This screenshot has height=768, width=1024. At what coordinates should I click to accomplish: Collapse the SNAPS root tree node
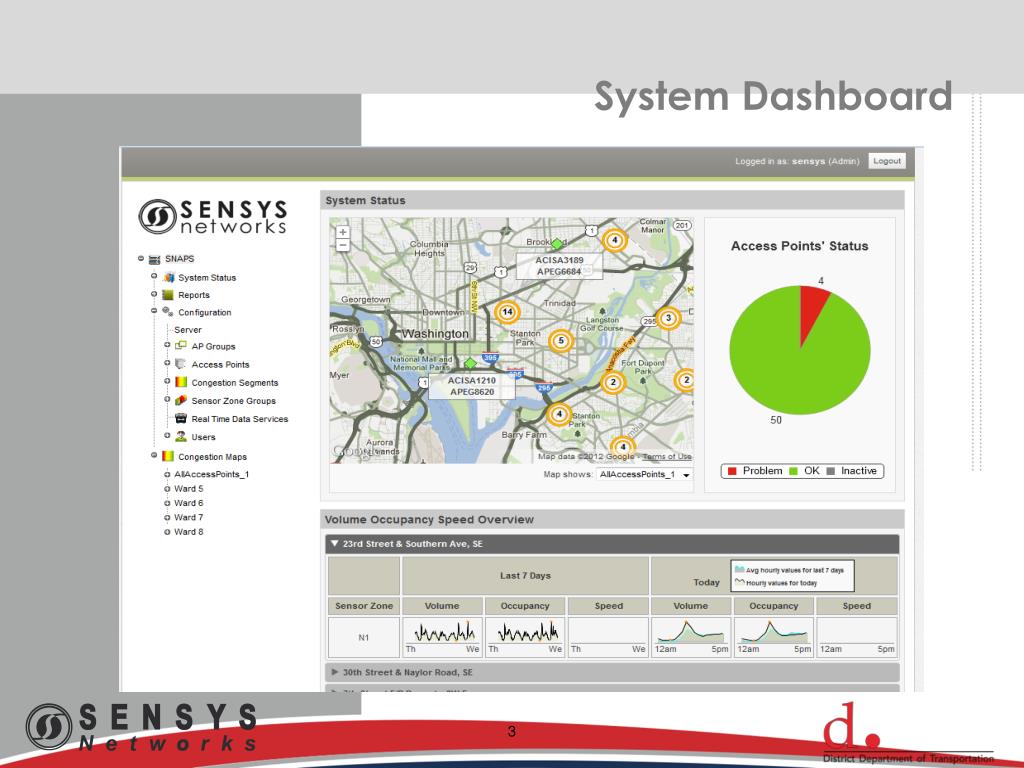coord(140,259)
